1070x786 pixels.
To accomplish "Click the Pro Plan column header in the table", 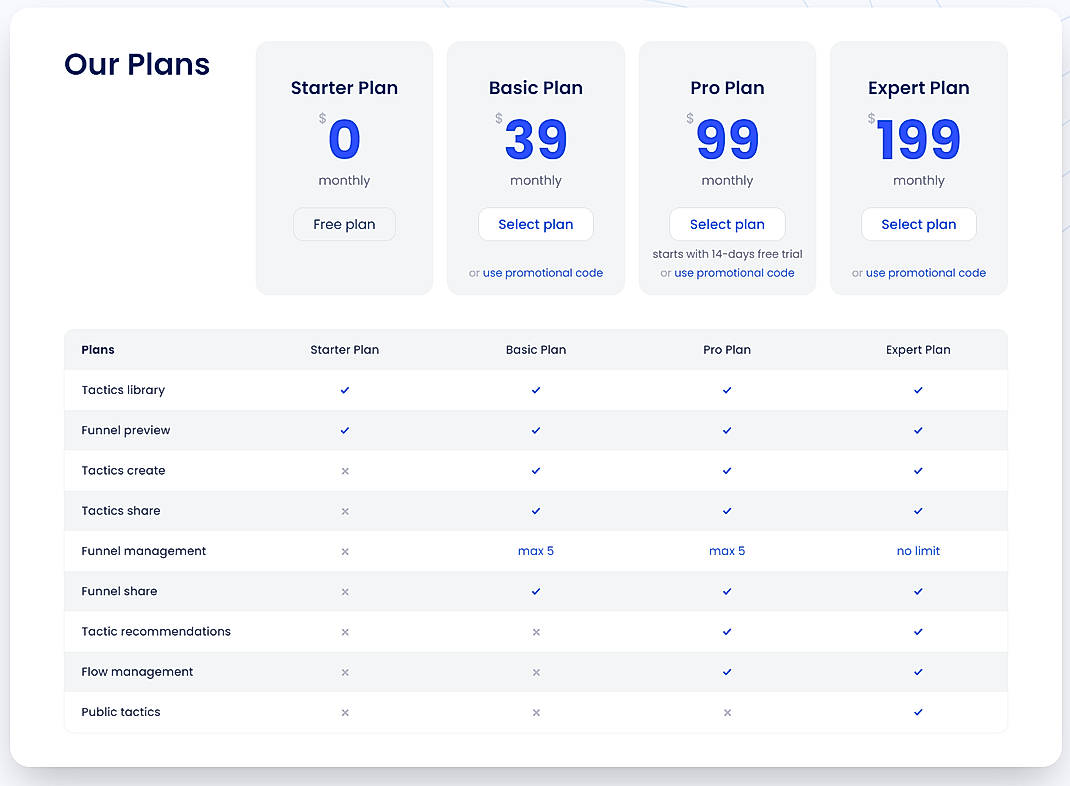I will click(727, 350).
